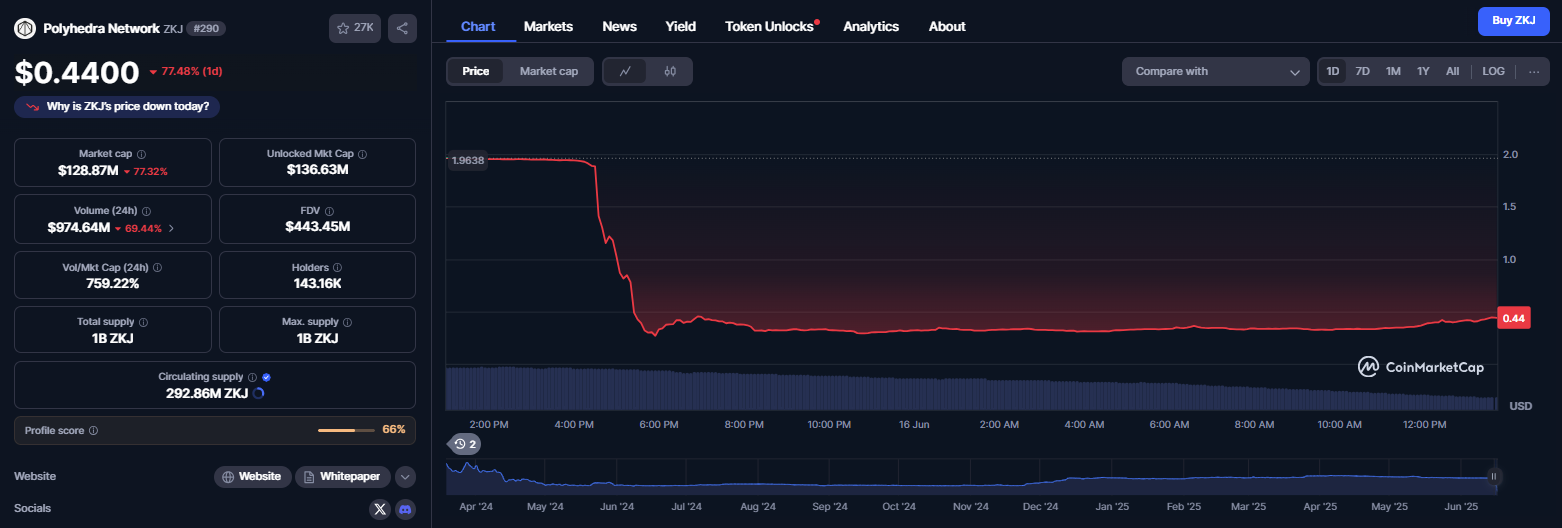Click the Buy ZKJ button
This screenshot has width=1562, height=528.
click(1513, 20)
